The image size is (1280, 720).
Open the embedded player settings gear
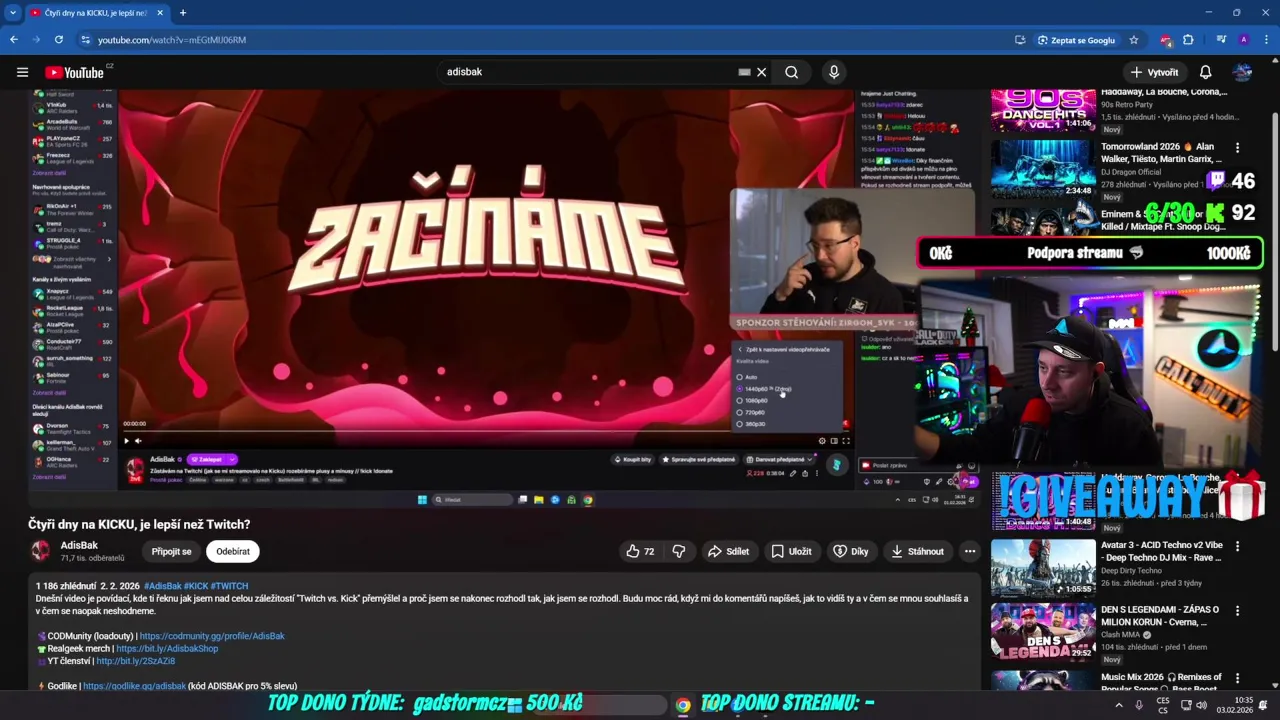822,440
